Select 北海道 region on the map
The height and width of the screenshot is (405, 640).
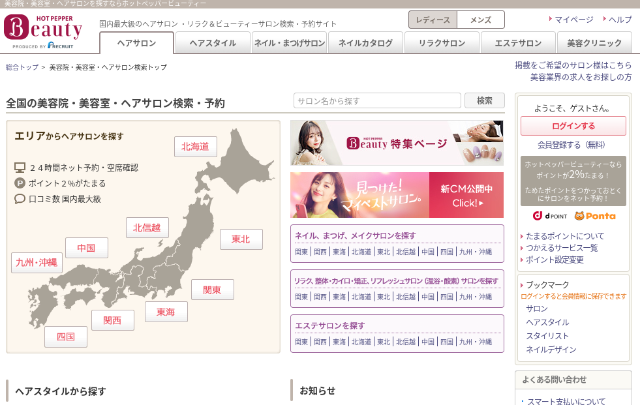tap(195, 147)
